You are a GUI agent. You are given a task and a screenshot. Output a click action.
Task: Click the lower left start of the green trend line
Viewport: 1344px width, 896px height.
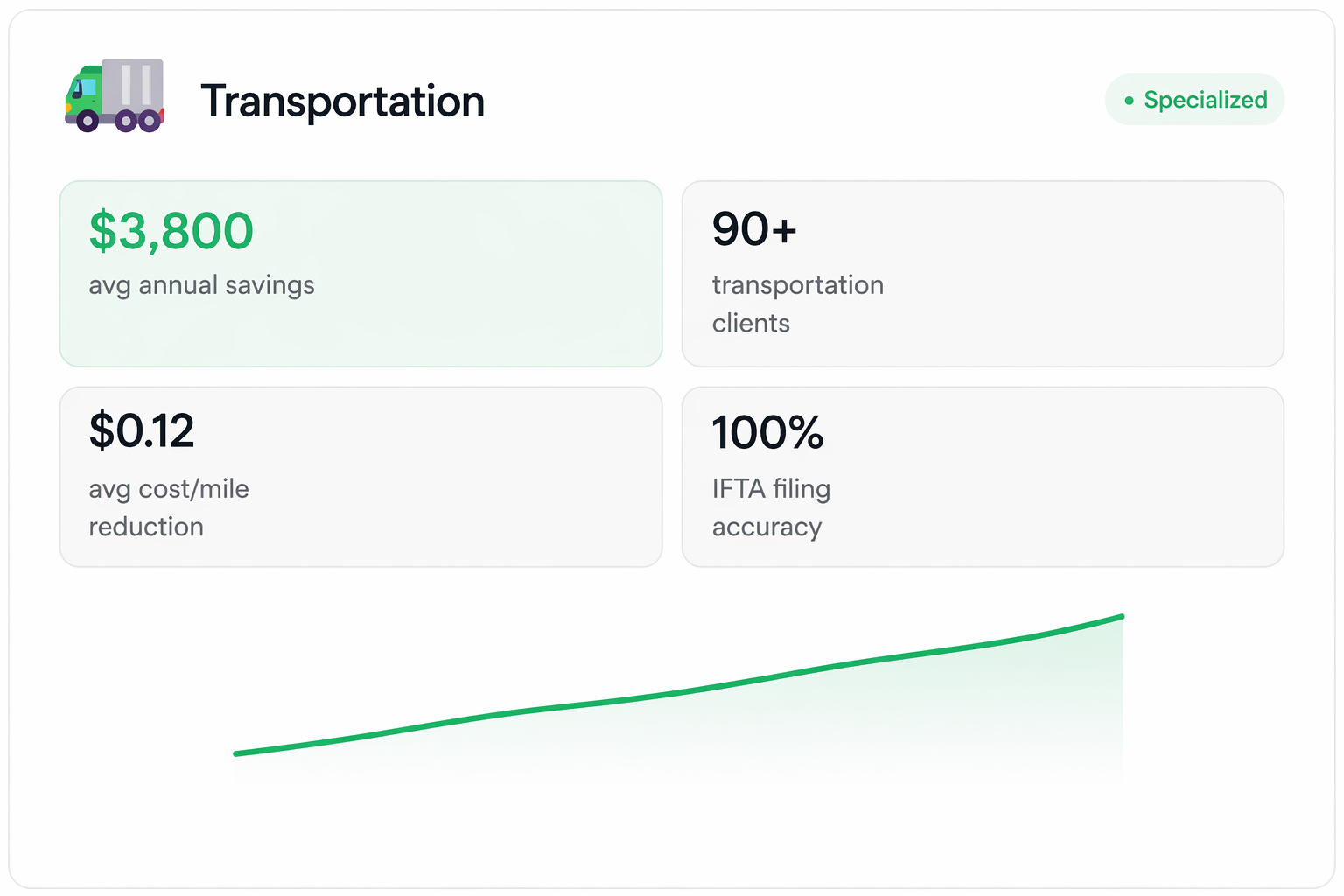[x=237, y=752]
